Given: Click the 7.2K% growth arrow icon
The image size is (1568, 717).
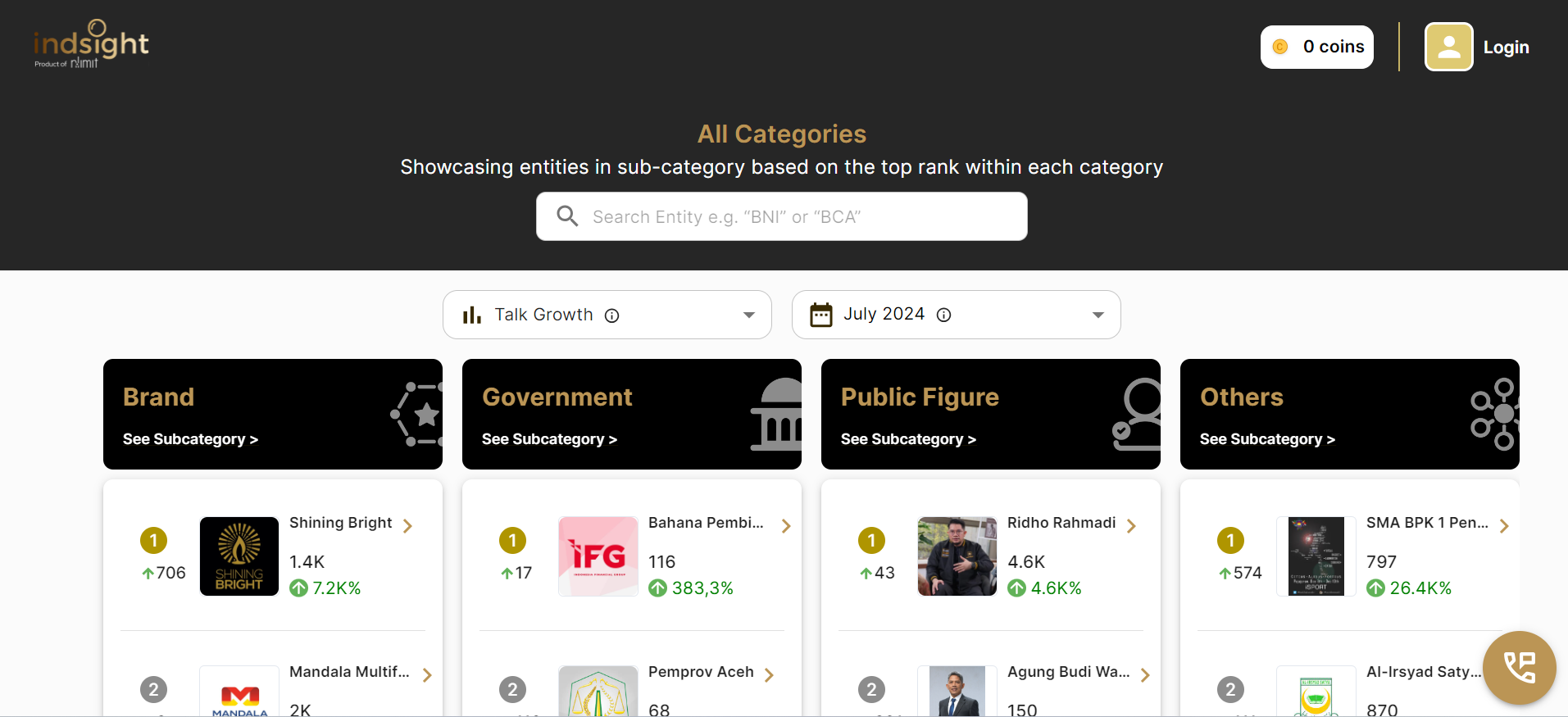Looking at the screenshot, I should [x=299, y=588].
